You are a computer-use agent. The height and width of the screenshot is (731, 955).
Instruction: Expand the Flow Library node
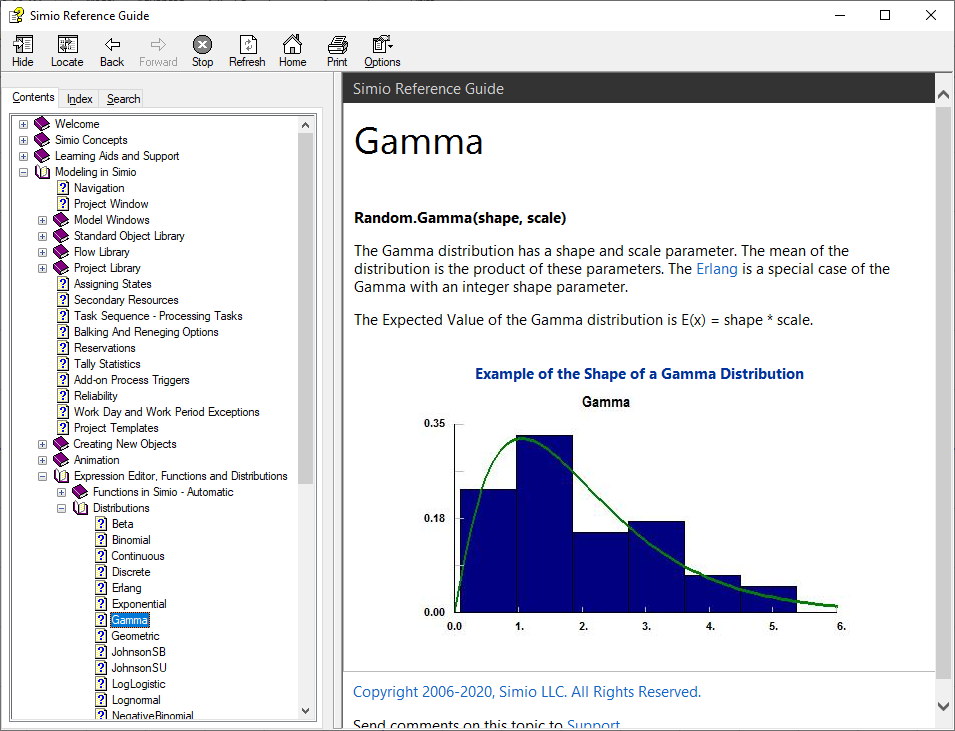[x=42, y=252]
